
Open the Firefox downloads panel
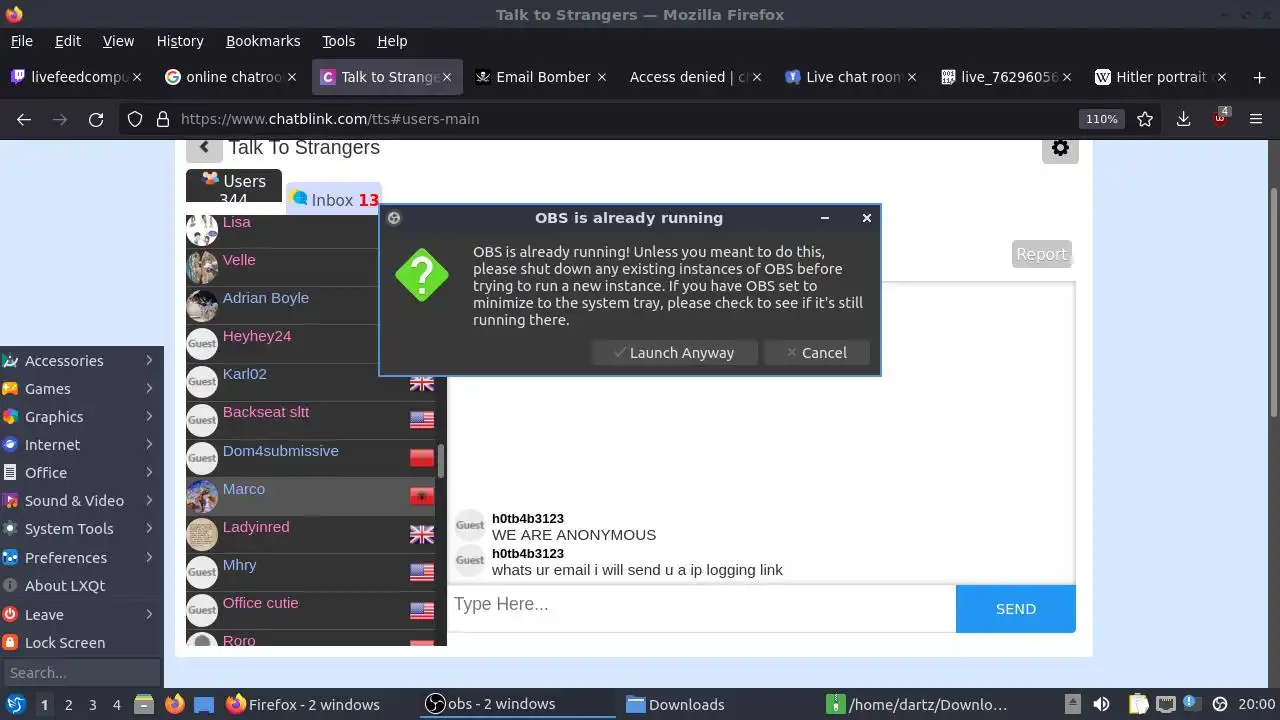pos(1183,119)
